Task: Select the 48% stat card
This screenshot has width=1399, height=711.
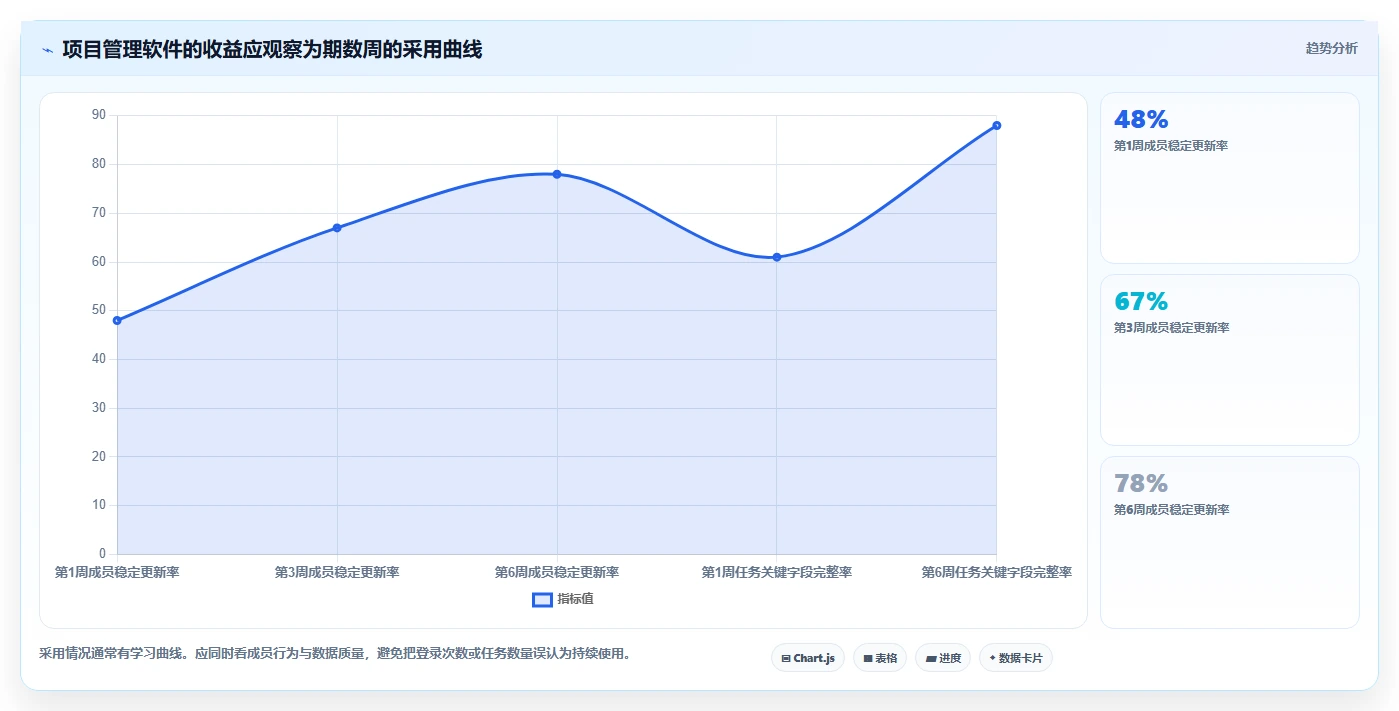Action: (x=1230, y=178)
